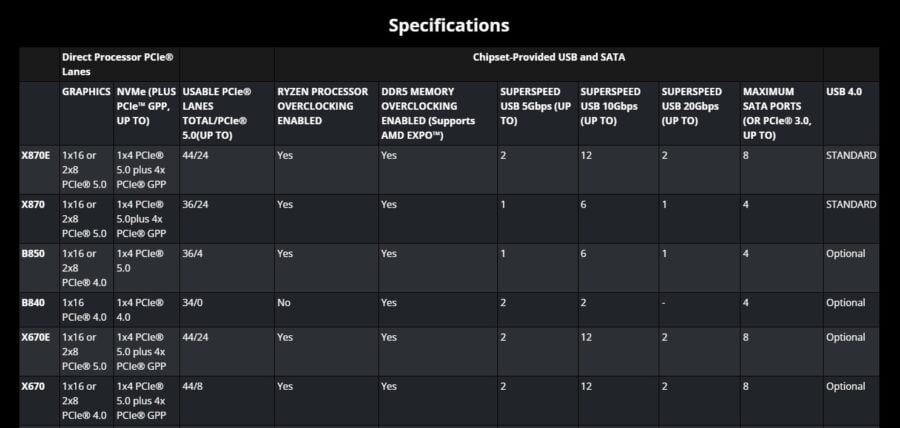Click the 44/8 cell in X670 row
Screen dimensions: 900x428
coord(192,387)
